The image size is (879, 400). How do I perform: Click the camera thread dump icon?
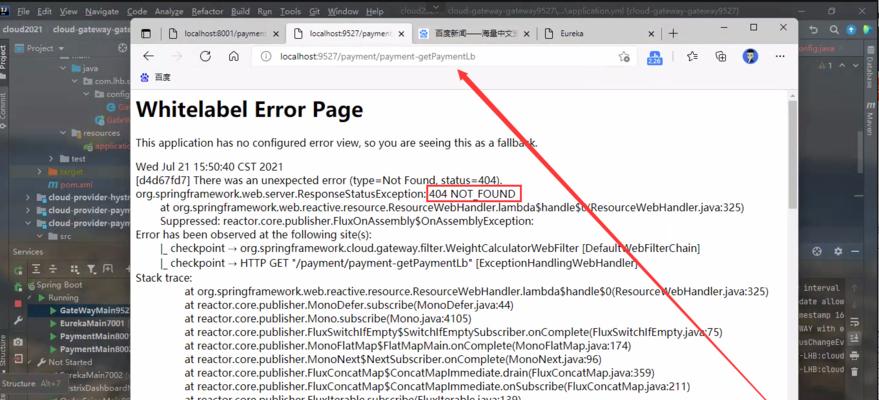(18, 342)
